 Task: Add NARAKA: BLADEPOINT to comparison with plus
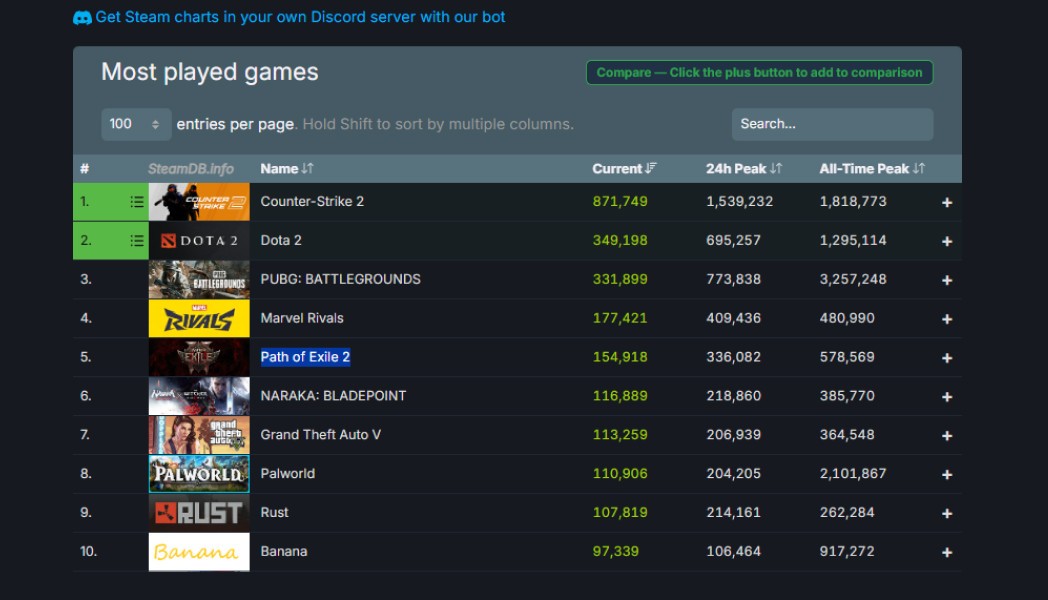click(946, 397)
